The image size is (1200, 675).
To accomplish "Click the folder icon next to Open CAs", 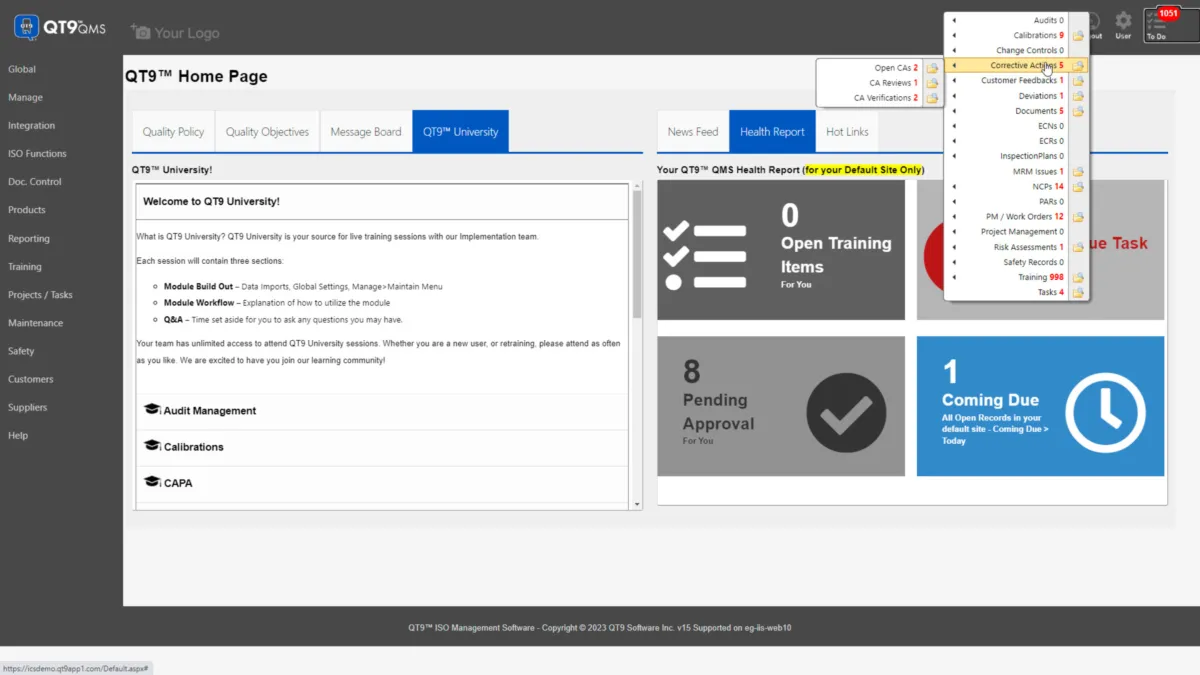I will point(932,68).
